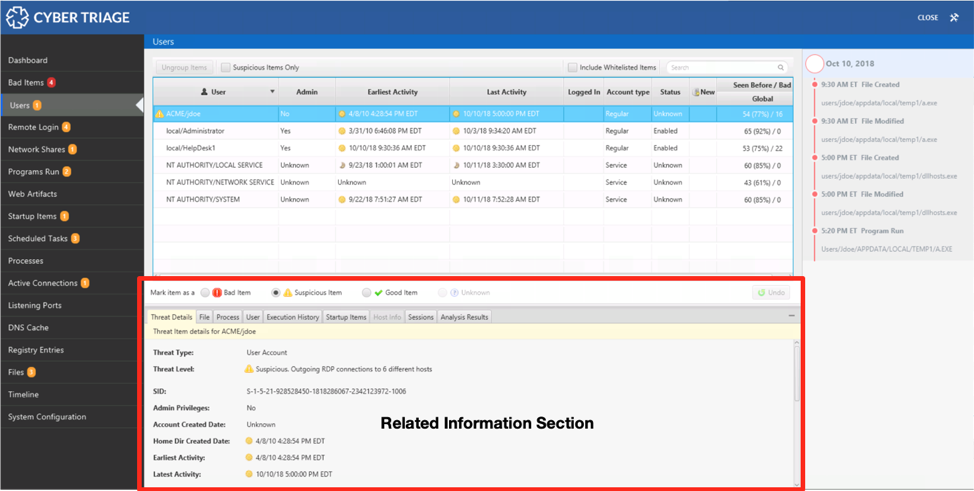Mark item as Good Item
Viewport: 974px width, 491px height.
(x=366, y=293)
